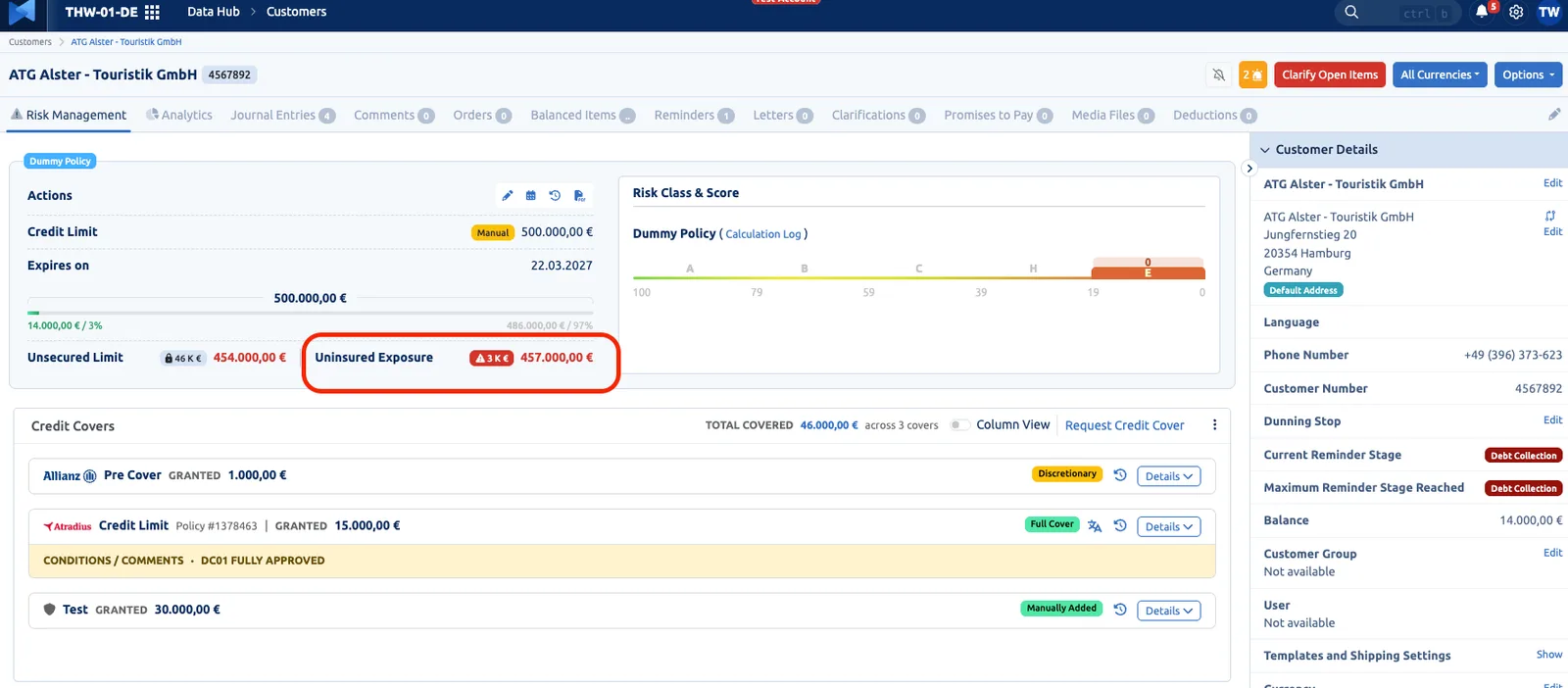This screenshot has height=688, width=1568.
Task: Click Edit next to Dunning Stop
Action: point(1553,420)
